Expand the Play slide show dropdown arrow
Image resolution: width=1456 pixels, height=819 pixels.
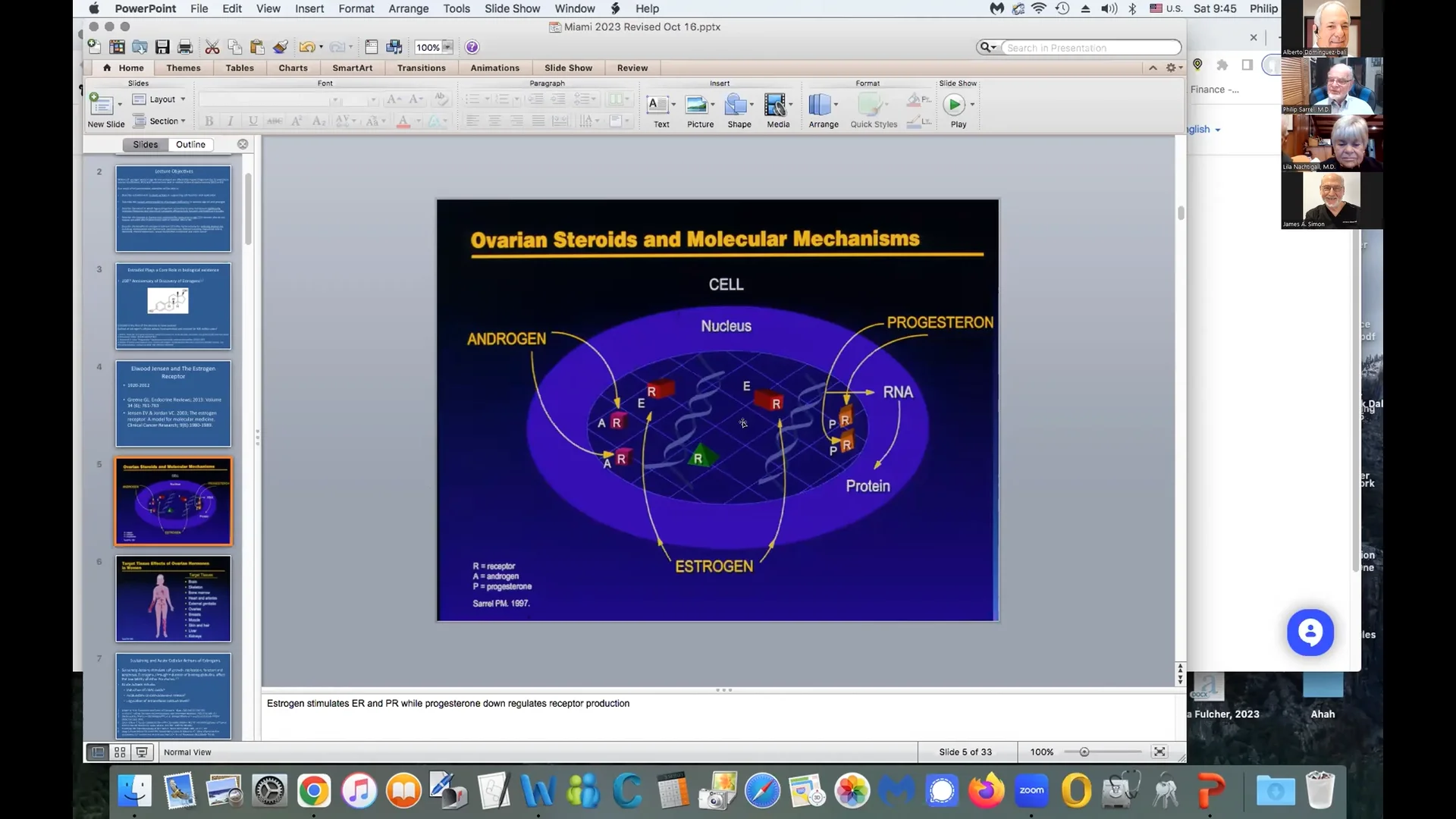click(972, 105)
